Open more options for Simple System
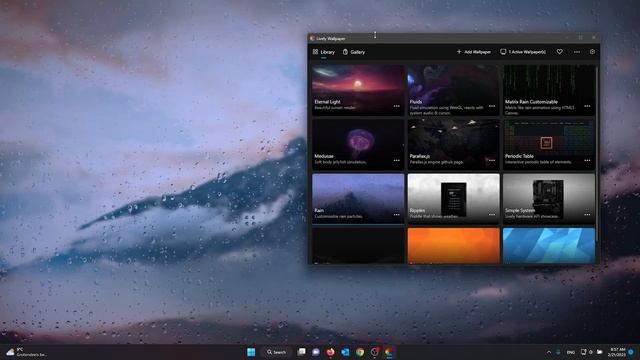 tap(587, 215)
